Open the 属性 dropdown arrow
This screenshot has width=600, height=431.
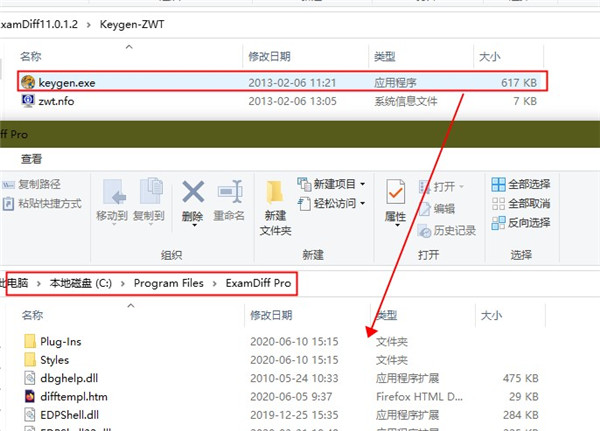[x=397, y=225]
